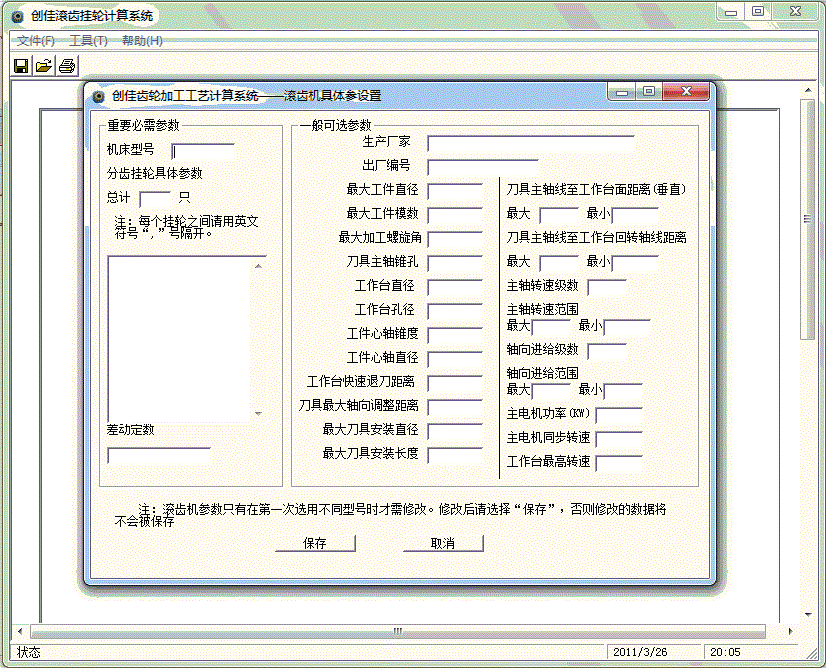The height and width of the screenshot is (668, 826).
Task: Click the 保存 button to save parameters
Action: click(314, 542)
